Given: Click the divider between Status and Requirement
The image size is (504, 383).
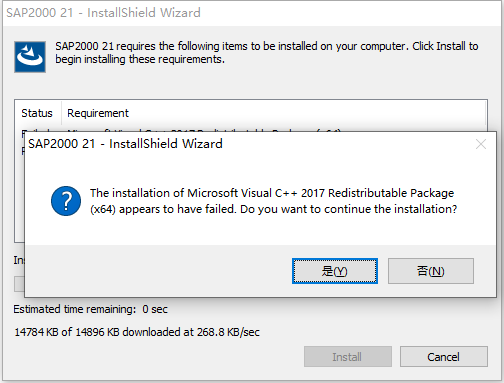Looking at the screenshot, I should click(61, 113).
